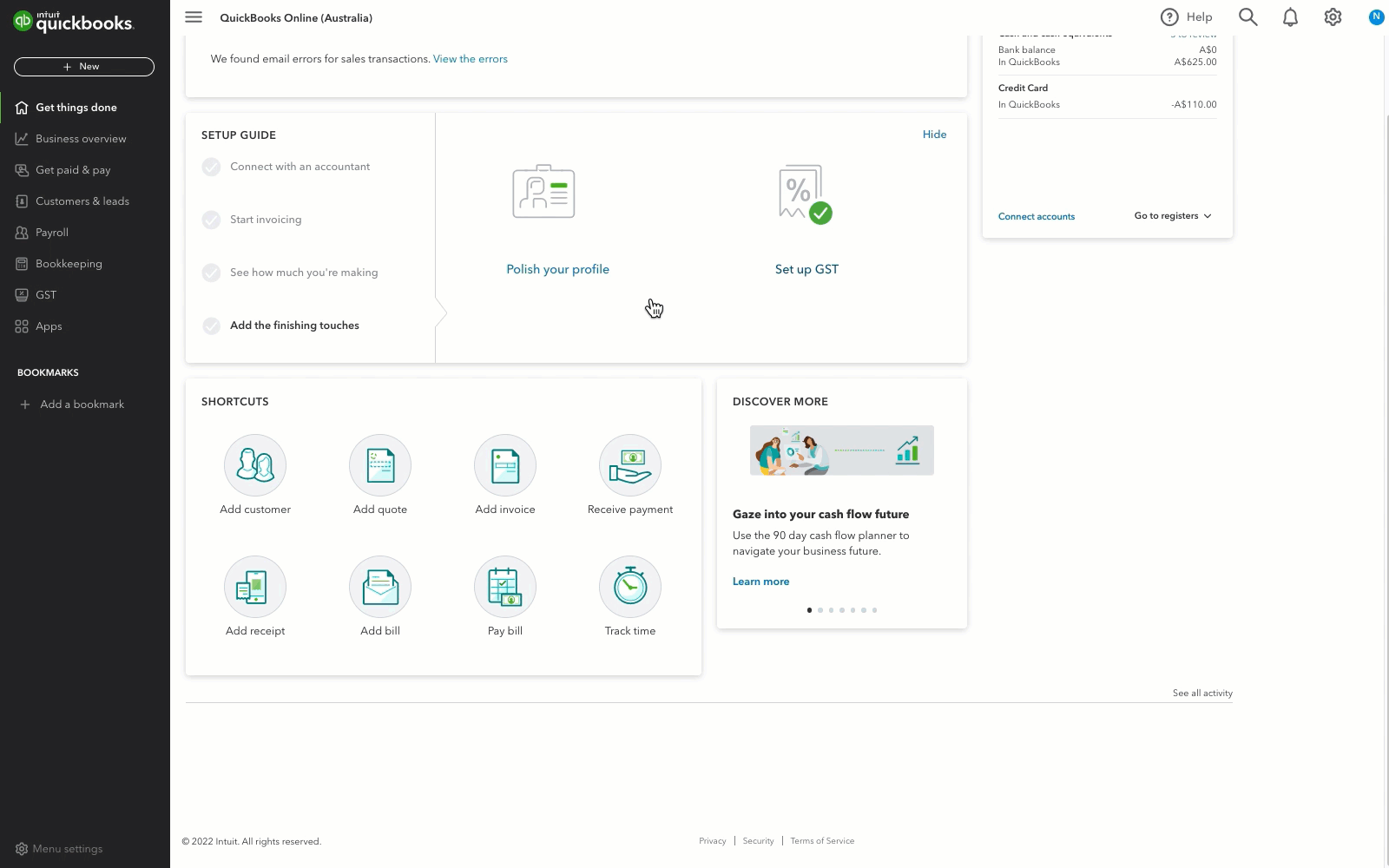Screen dimensions: 1389x868
Task: Click the Add receipt shortcut icon
Action: 255,587
